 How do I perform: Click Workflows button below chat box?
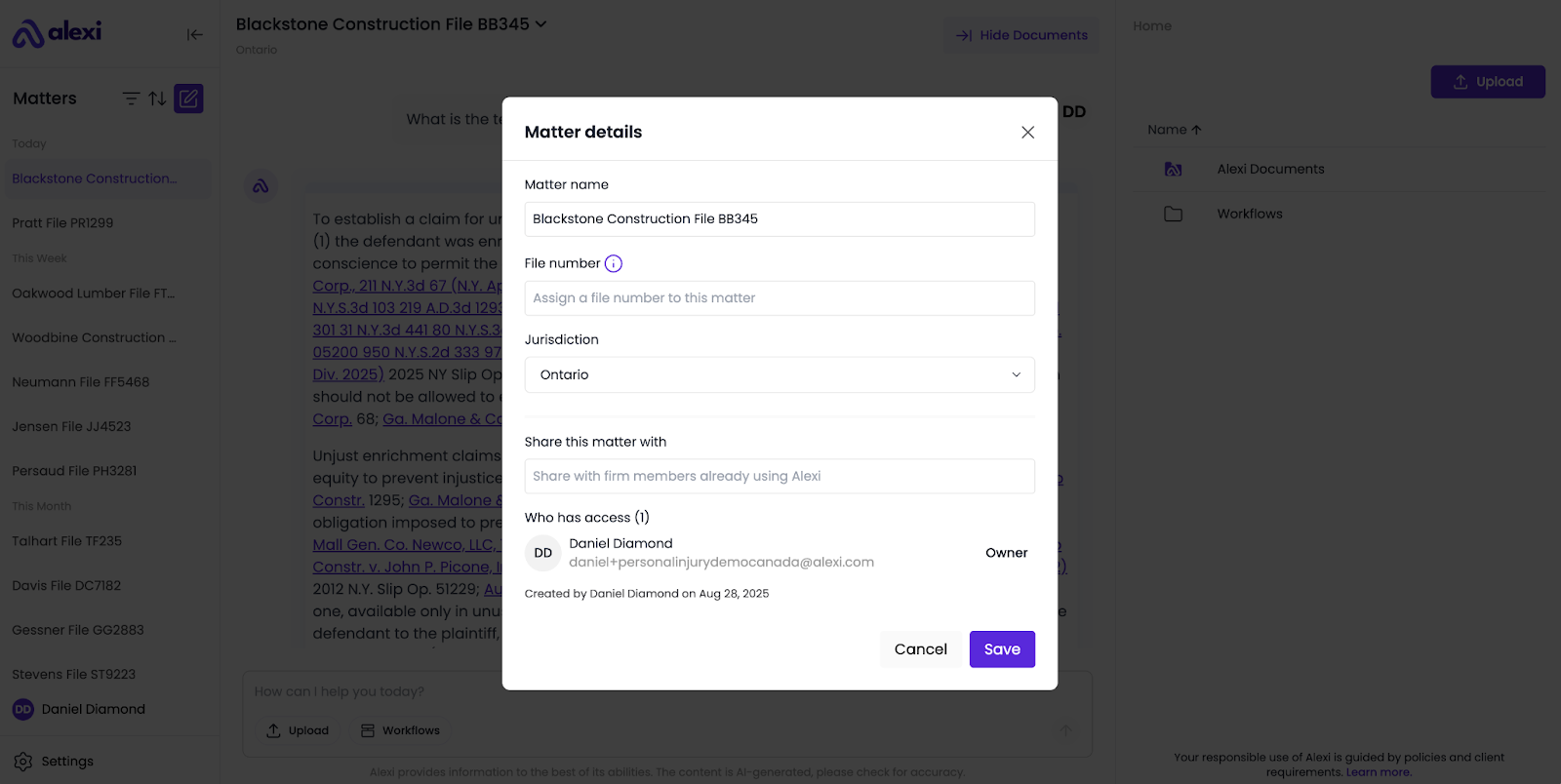tap(400, 730)
